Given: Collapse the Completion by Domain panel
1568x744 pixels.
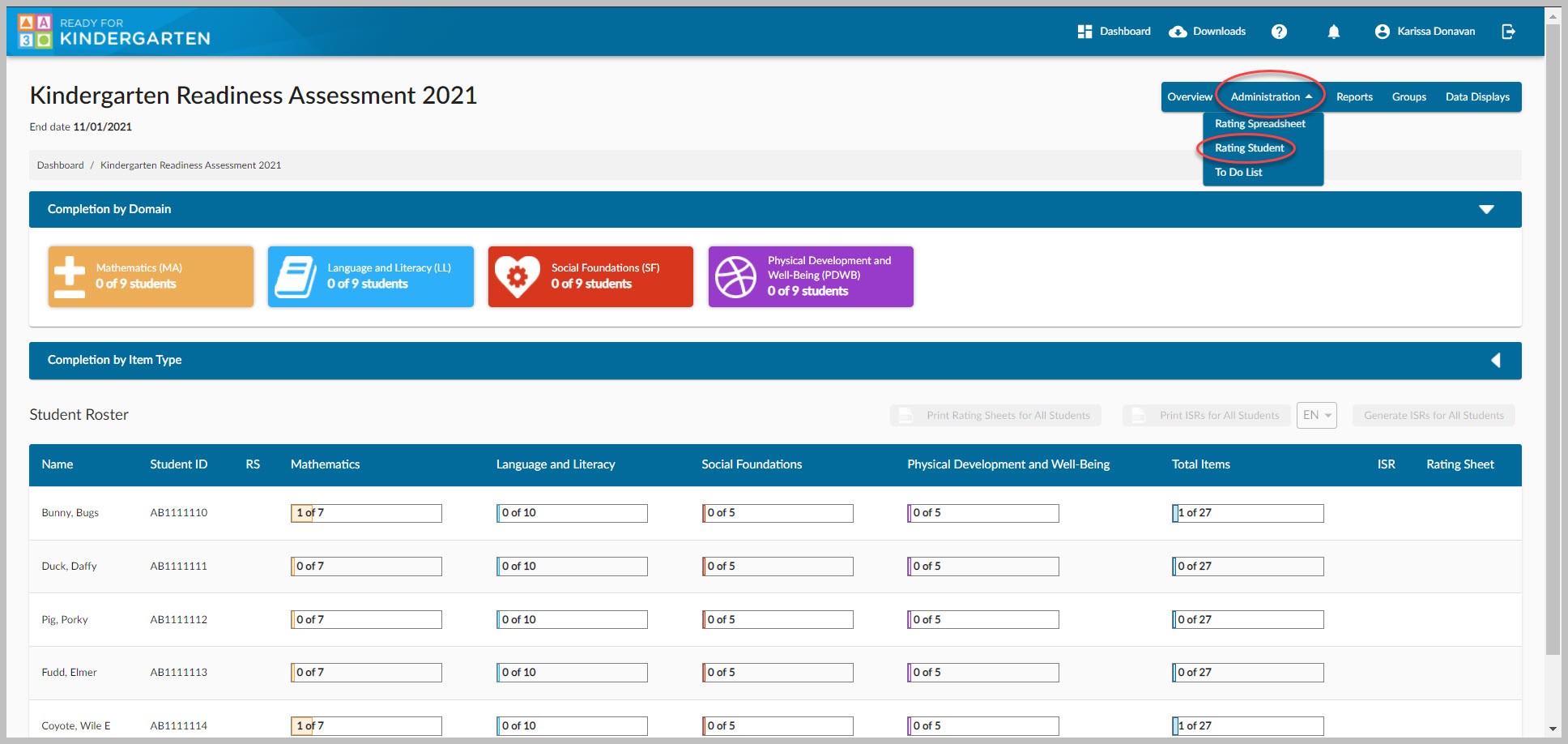Looking at the screenshot, I should point(1486,209).
